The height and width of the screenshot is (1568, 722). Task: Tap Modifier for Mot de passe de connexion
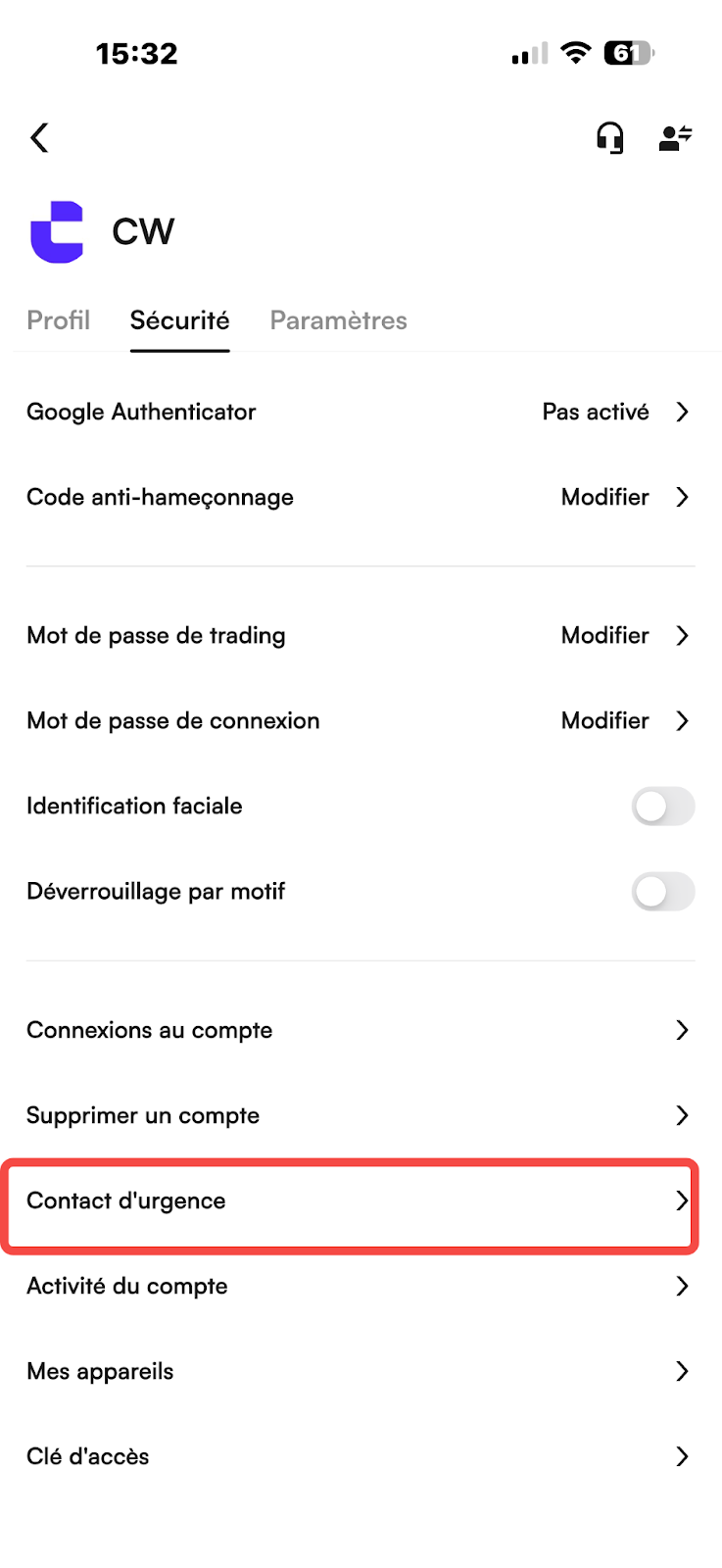pyautogui.click(x=605, y=721)
